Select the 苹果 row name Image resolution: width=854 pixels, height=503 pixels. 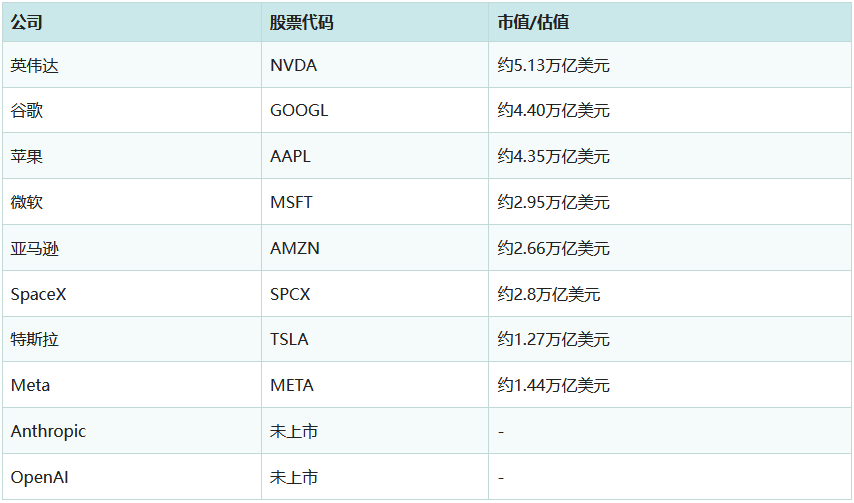(26, 156)
